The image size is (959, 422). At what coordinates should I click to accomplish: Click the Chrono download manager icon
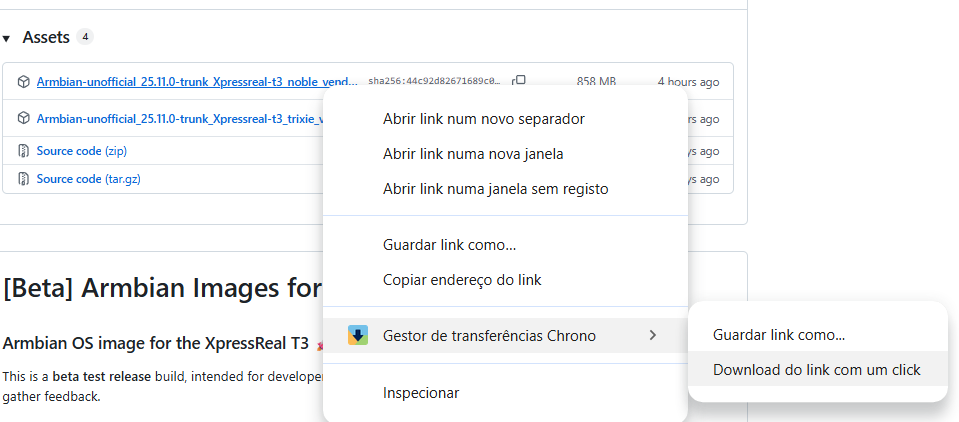coord(358,335)
